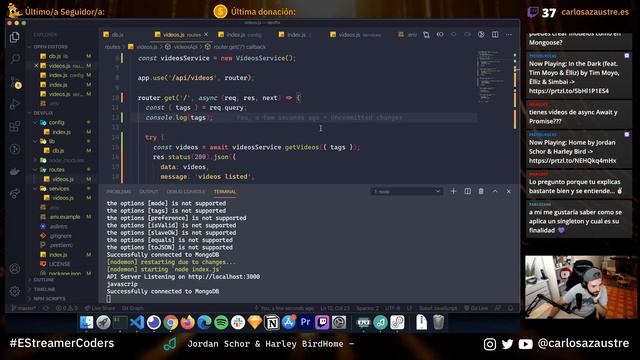Open Finder from the Dock
Screen dimensions: 640x360
point(87,322)
